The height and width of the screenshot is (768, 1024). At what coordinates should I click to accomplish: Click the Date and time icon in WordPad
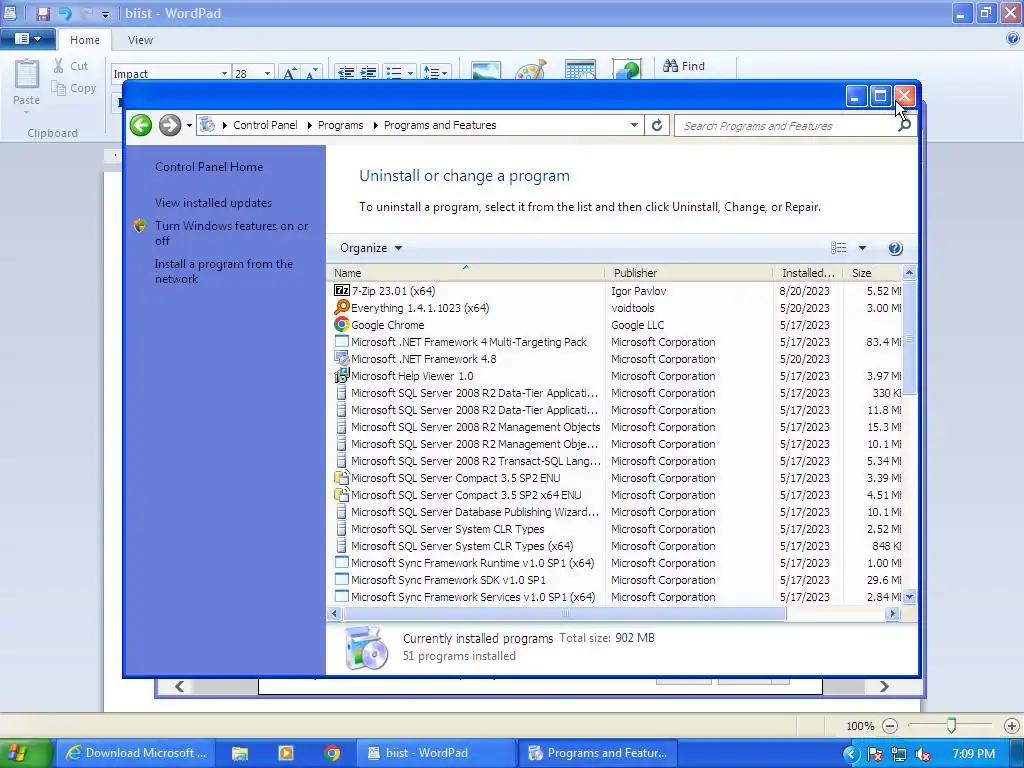click(x=580, y=70)
